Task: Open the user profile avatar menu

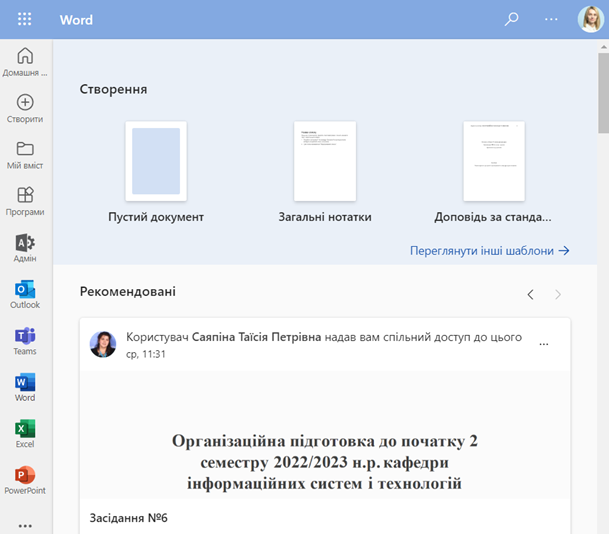Action: pyautogui.click(x=590, y=19)
